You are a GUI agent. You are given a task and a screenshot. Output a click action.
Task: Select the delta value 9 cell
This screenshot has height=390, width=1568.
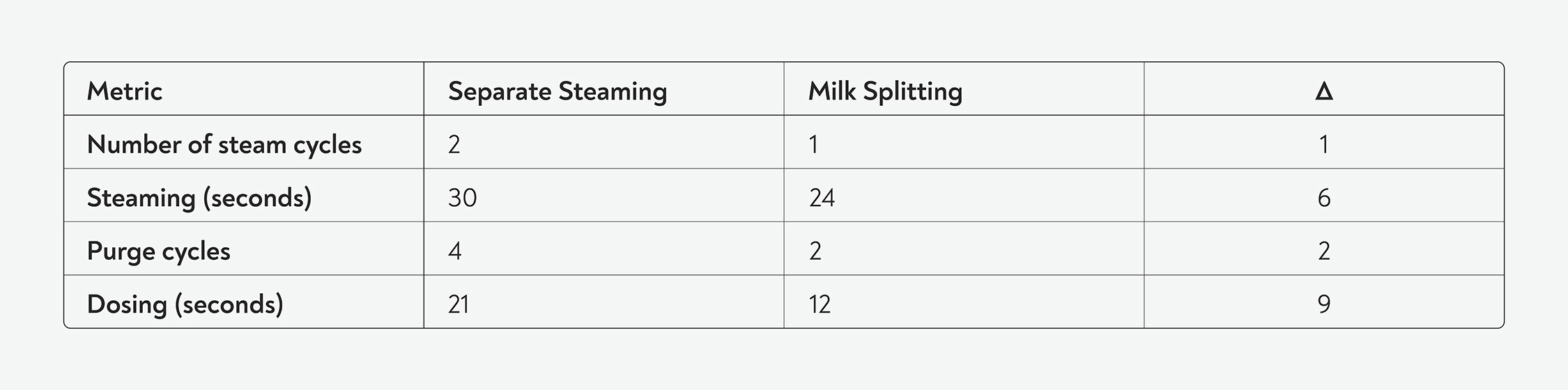tap(1323, 304)
